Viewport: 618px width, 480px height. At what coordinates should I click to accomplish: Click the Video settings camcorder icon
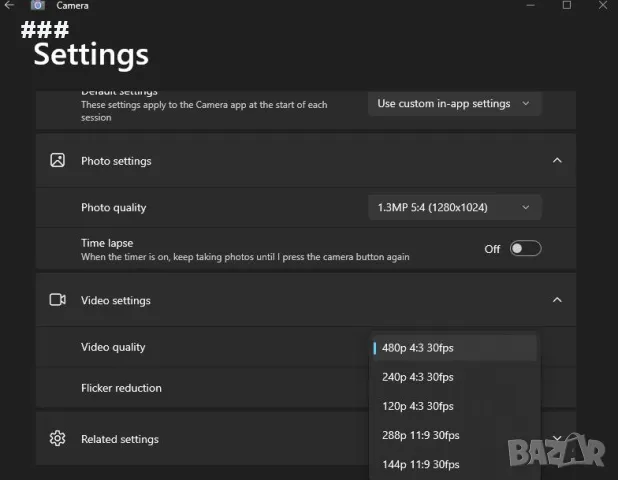pos(58,300)
